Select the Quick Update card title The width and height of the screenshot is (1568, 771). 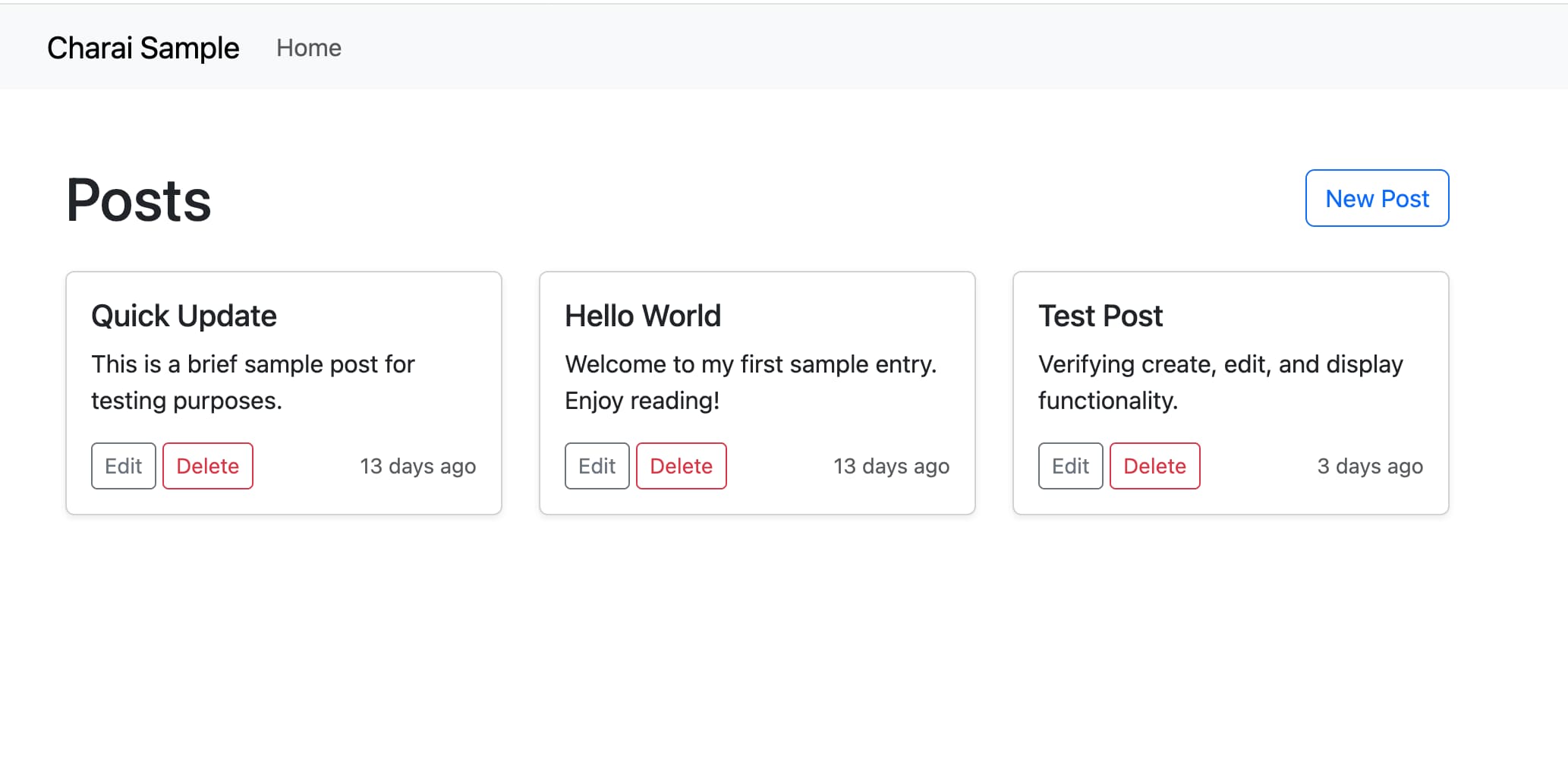pyautogui.click(x=184, y=316)
